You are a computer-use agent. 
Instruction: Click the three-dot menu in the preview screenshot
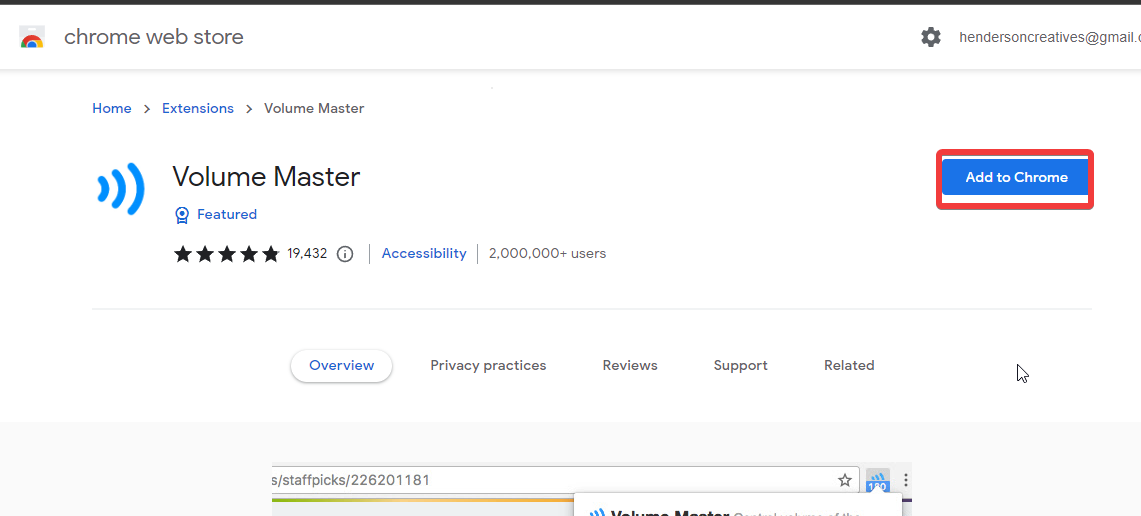point(906,480)
